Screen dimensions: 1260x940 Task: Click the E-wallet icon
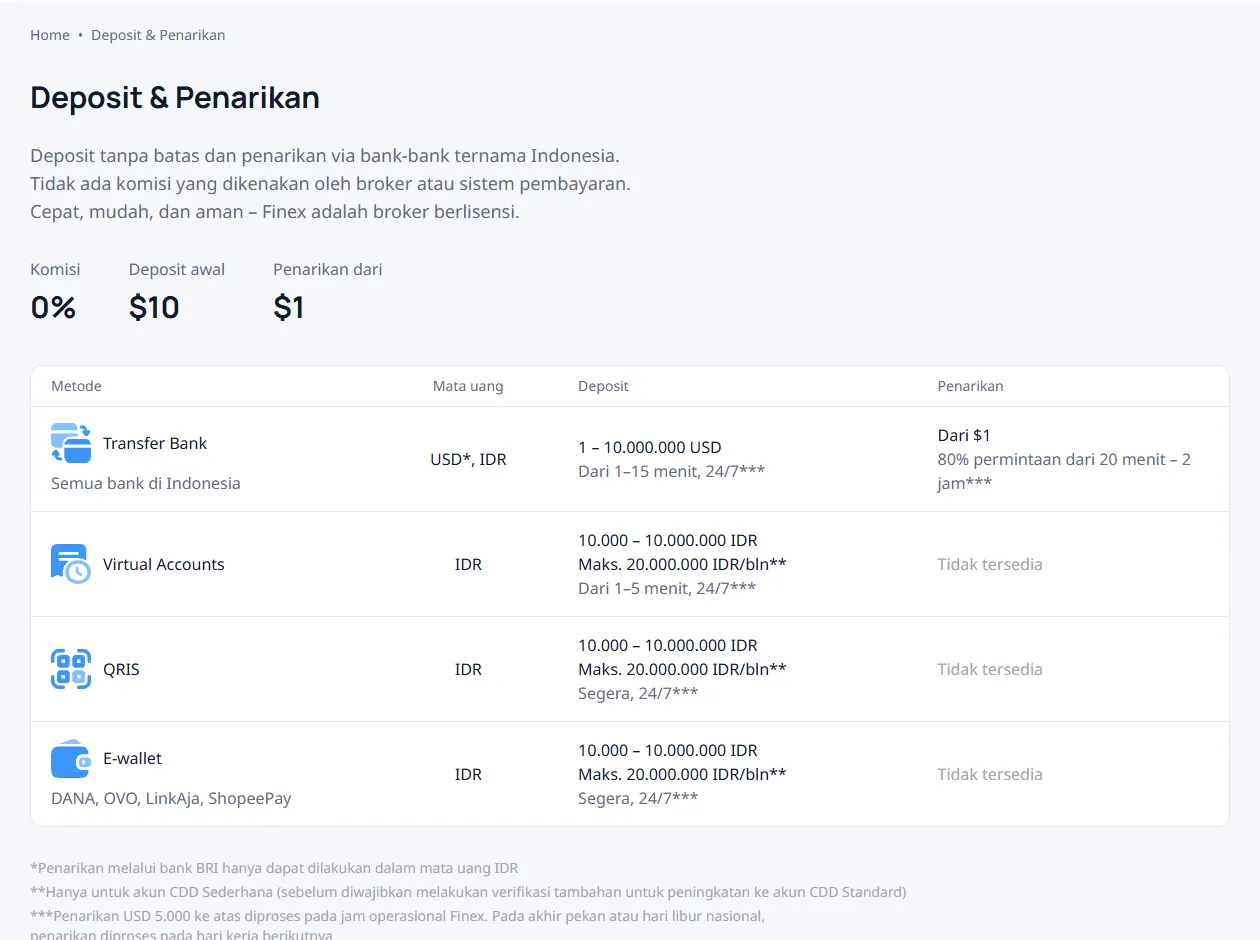click(x=71, y=758)
